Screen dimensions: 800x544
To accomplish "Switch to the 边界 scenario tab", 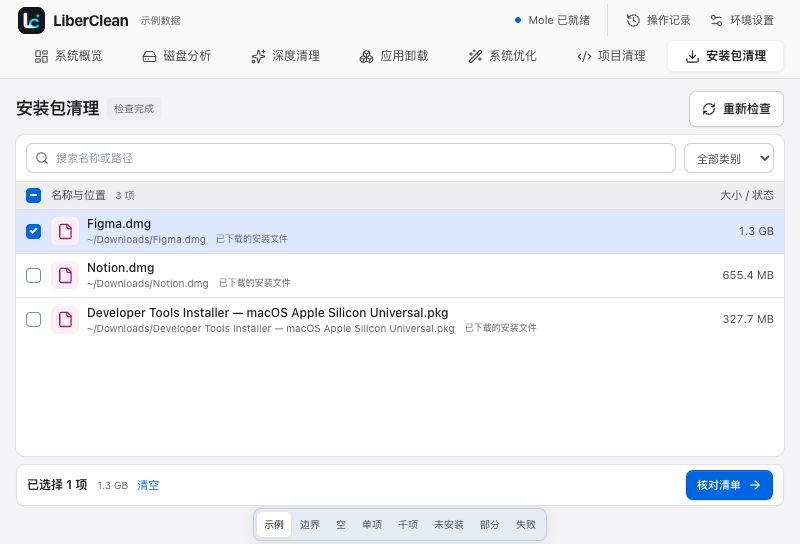I will click(310, 525).
